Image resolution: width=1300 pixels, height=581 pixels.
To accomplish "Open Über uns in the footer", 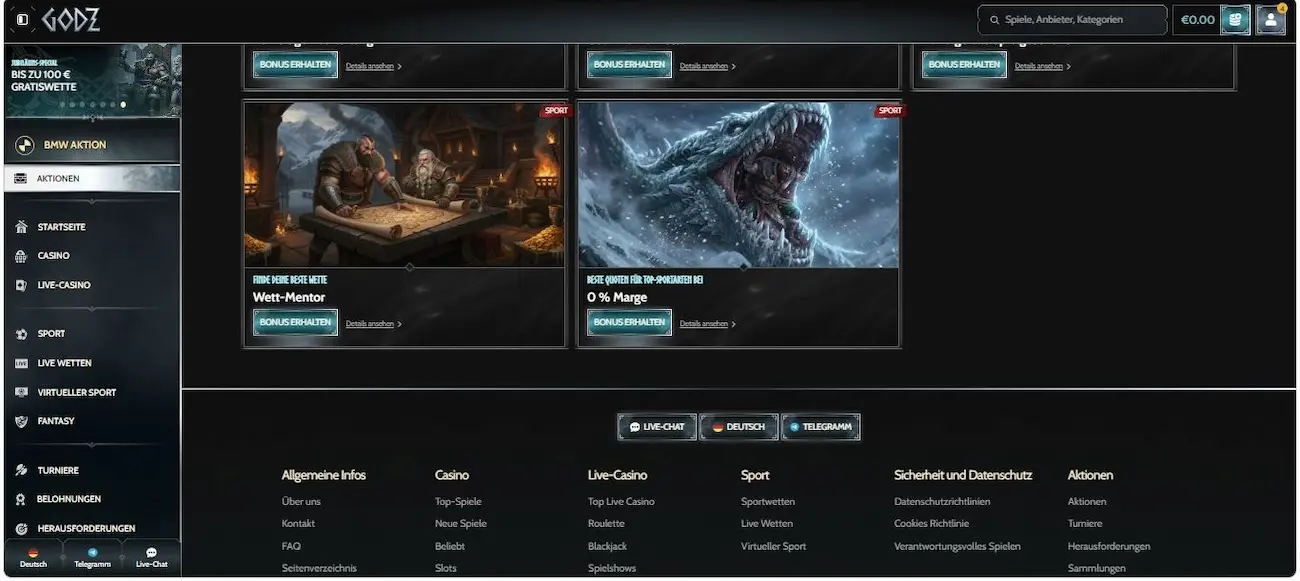I will coord(301,502).
